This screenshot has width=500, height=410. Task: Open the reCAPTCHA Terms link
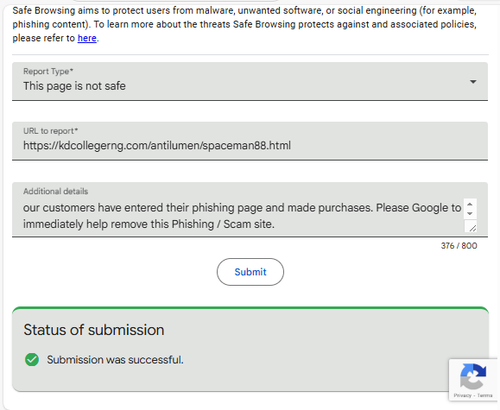[485, 395]
